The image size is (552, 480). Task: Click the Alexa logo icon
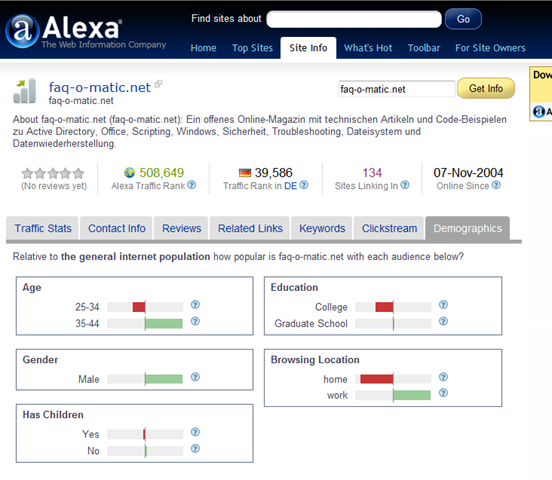pos(22,31)
